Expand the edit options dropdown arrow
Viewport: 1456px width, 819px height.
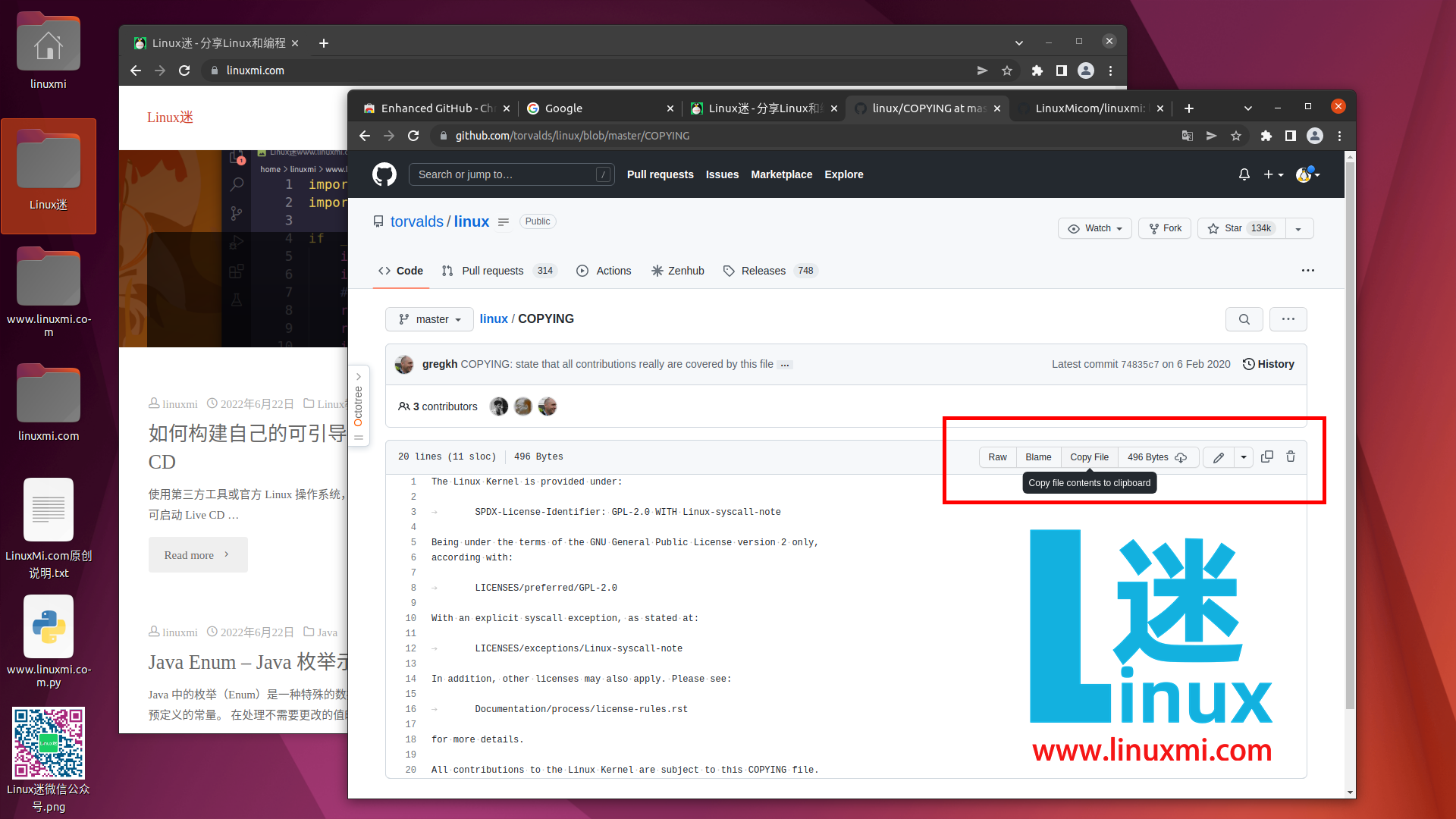[1244, 457]
